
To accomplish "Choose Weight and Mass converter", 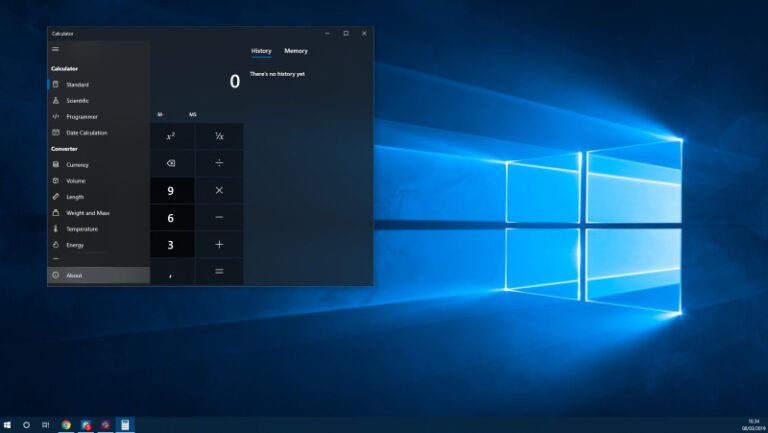I will click(x=87, y=213).
